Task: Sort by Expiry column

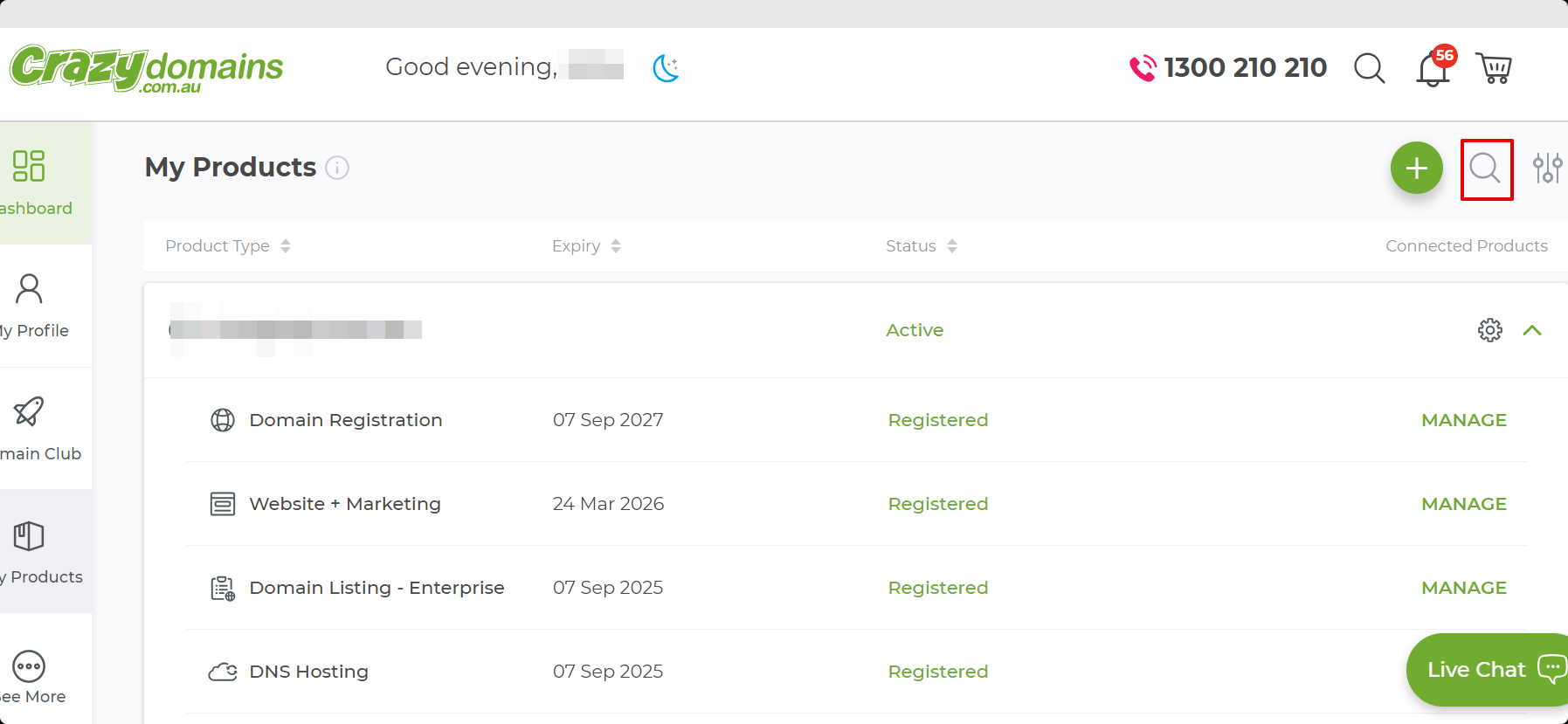Action: point(586,246)
